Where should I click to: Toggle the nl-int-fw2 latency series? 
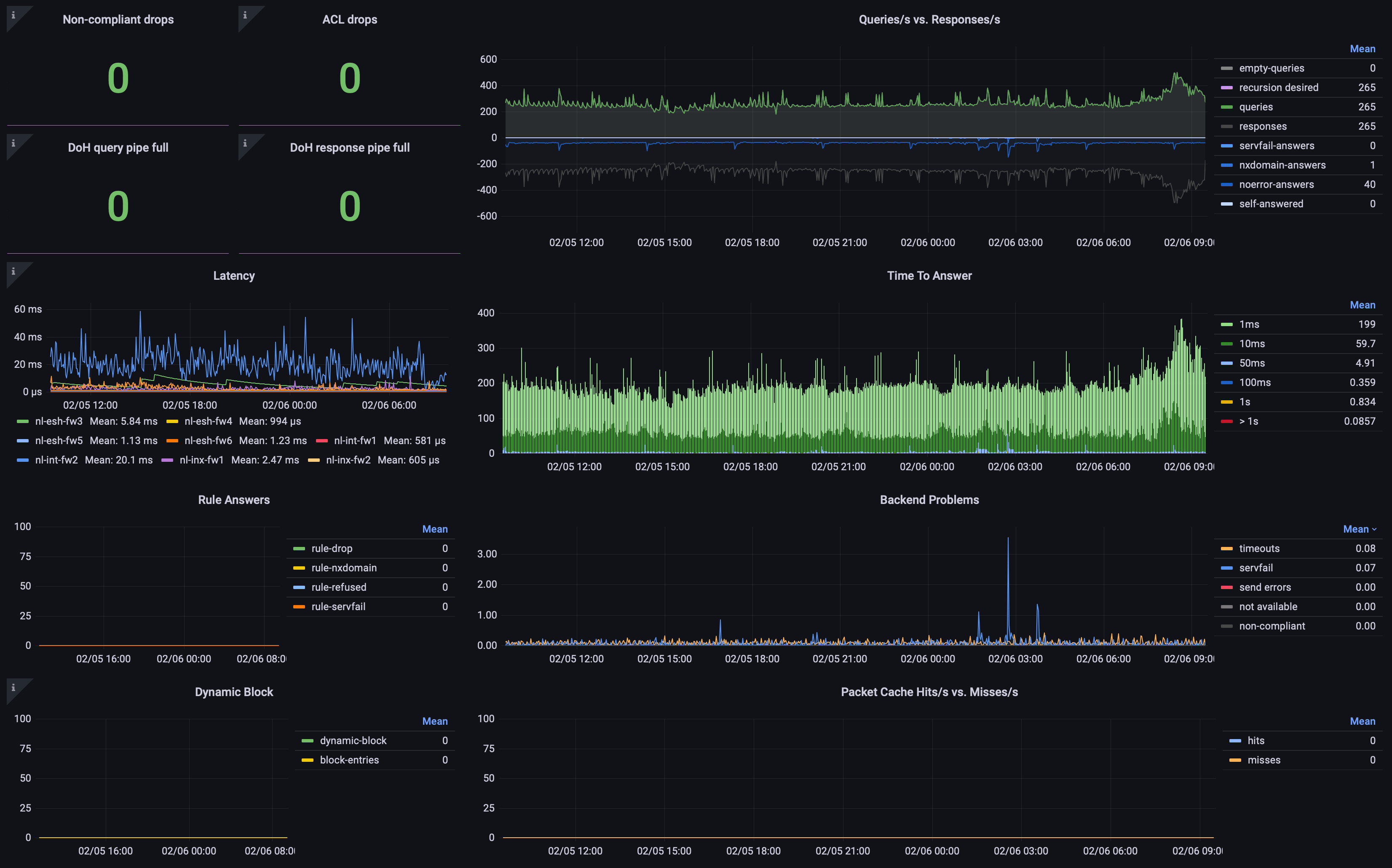[x=56, y=460]
